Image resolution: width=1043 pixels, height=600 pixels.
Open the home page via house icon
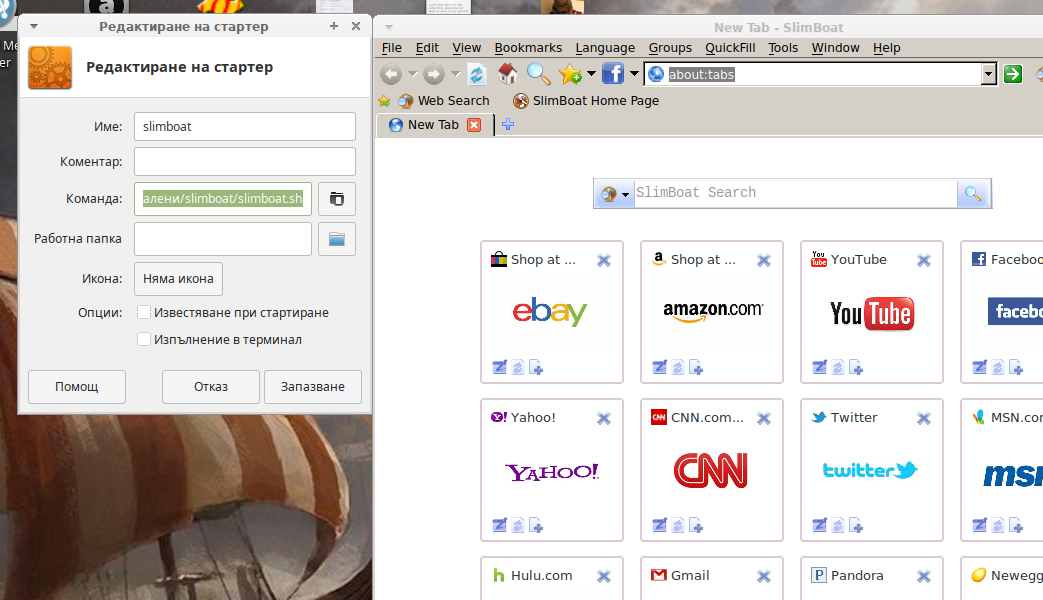pyautogui.click(x=508, y=74)
